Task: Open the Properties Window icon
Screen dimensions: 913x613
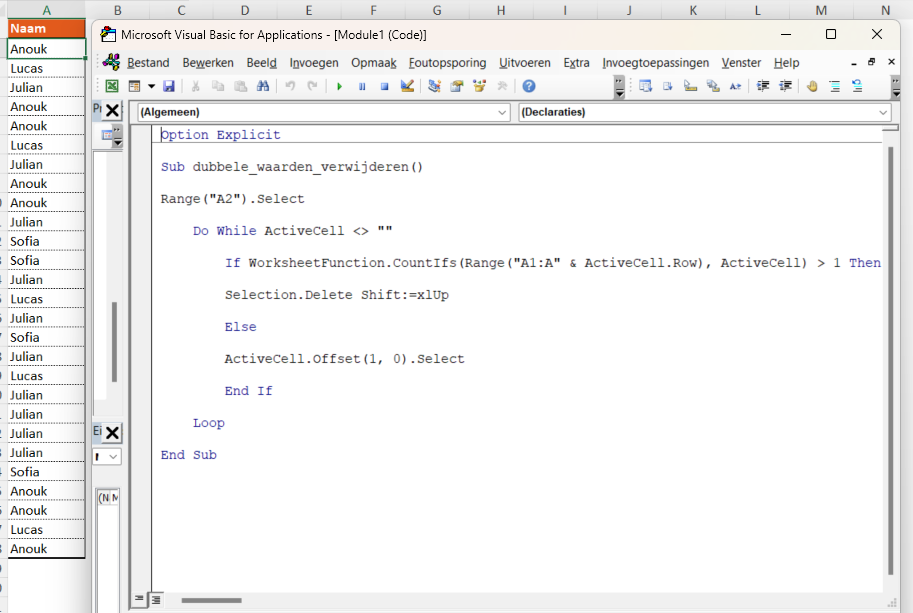Action: [x=457, y=86]
